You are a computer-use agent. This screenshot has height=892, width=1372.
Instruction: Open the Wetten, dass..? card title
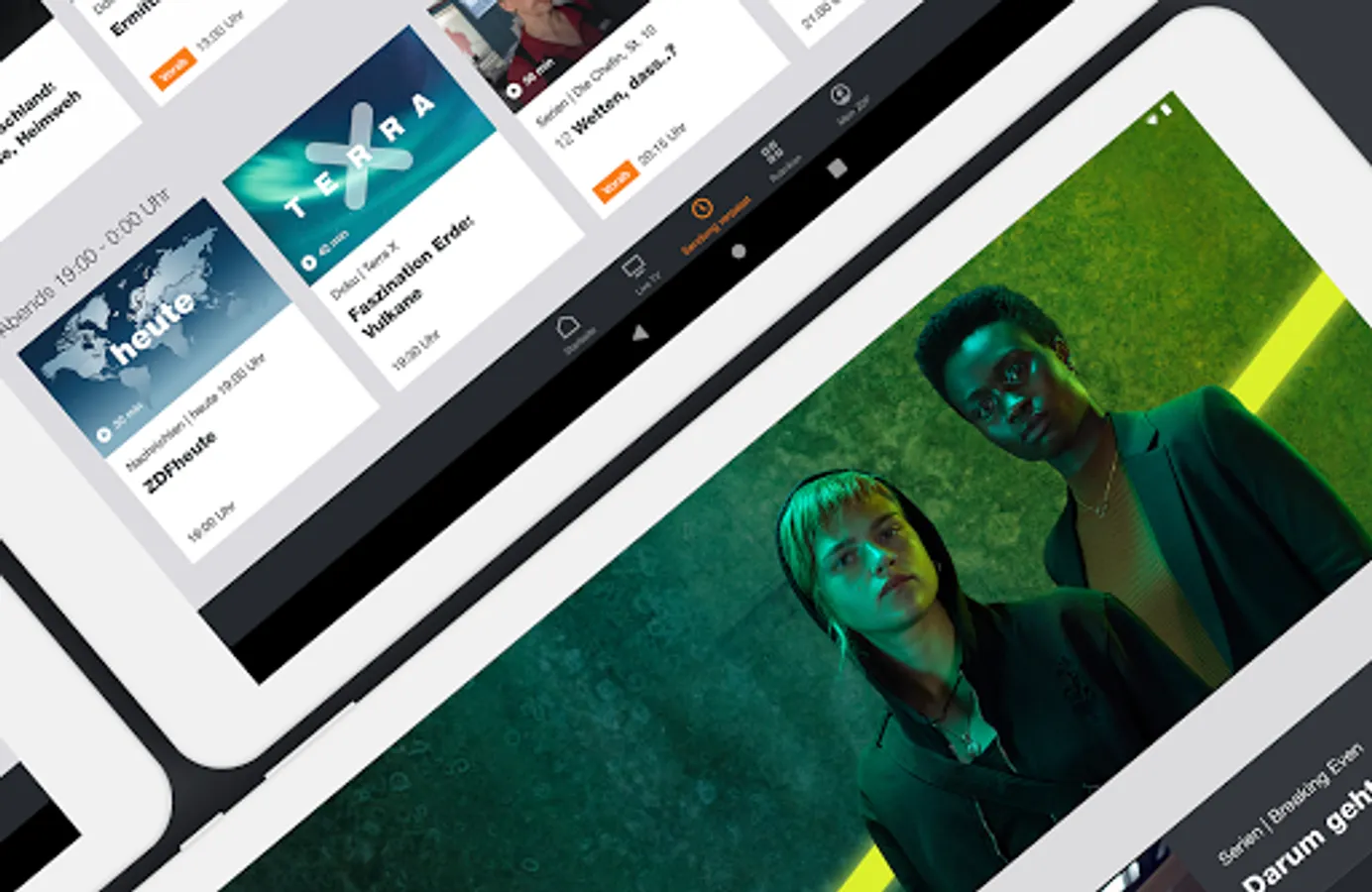[625, 93]
